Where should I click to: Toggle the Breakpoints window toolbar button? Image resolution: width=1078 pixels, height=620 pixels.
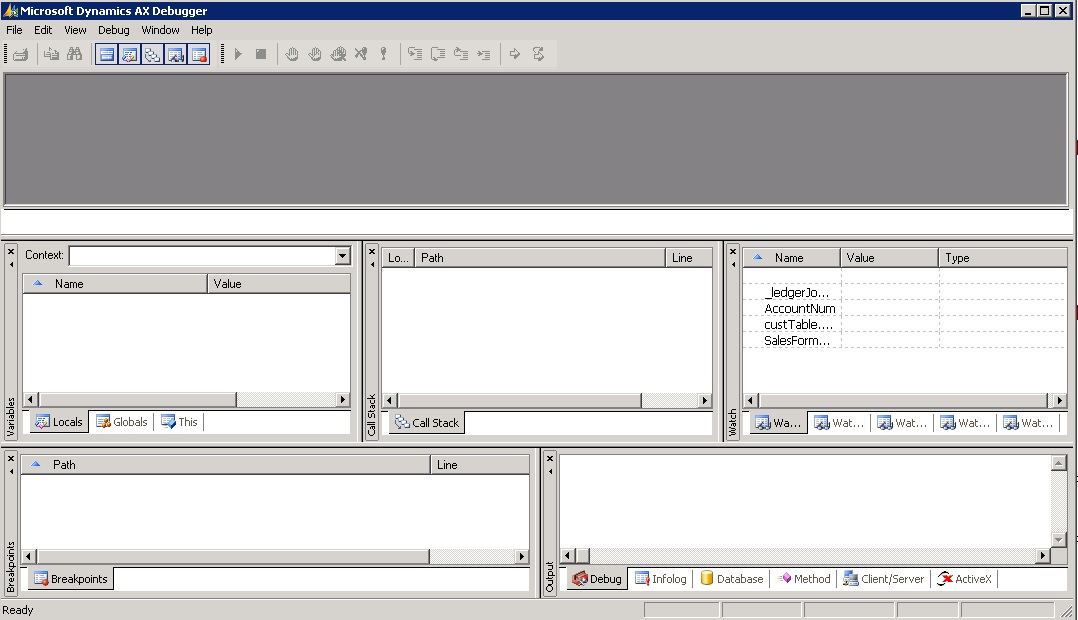pyautogui.click(x=199, y=54)
